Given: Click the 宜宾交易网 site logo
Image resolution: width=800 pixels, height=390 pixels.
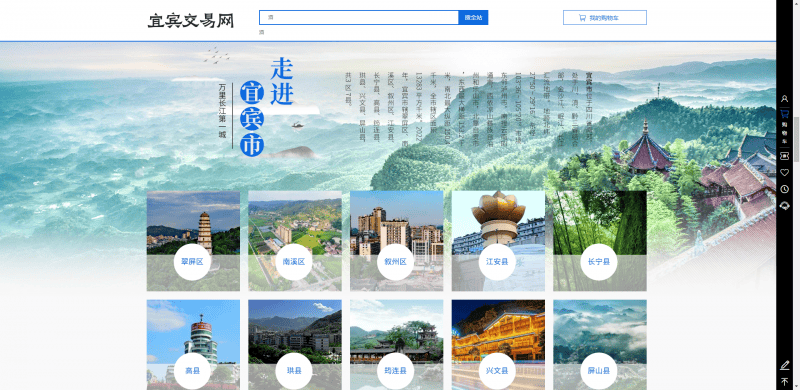Looking at the screenshot, I should [191, 20].
